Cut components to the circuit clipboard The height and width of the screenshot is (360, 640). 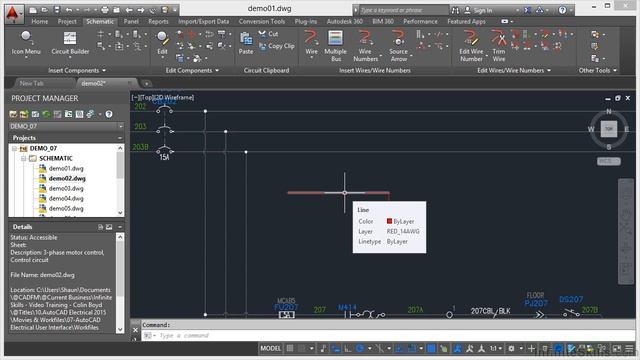tap(268, 34)
